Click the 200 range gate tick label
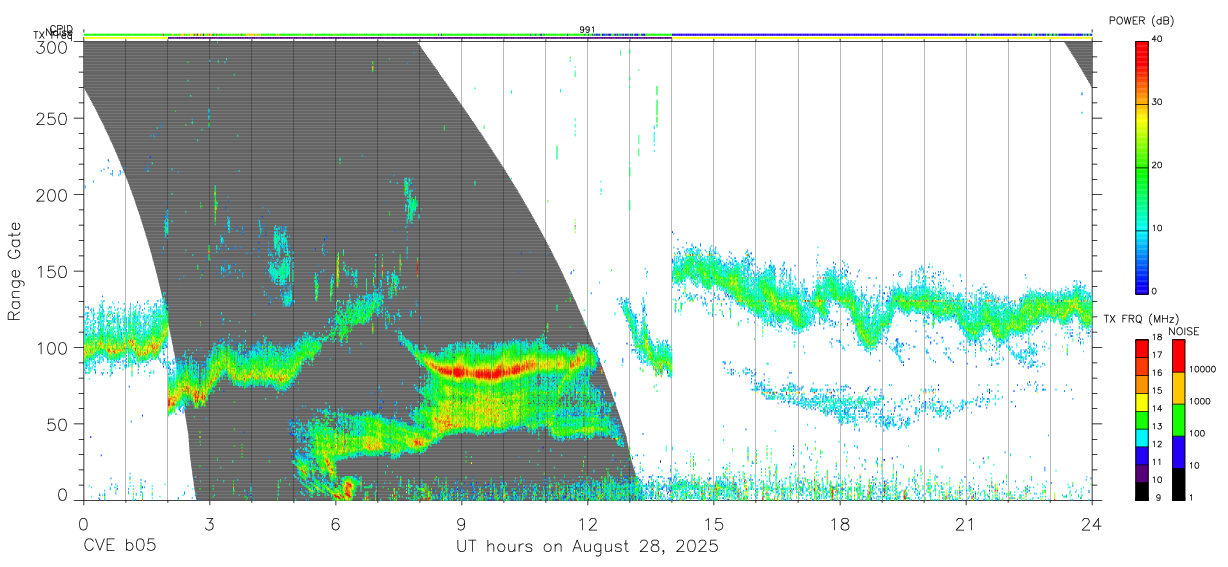The height and width of the screenshot is (567, 1228). pos(53,195)
